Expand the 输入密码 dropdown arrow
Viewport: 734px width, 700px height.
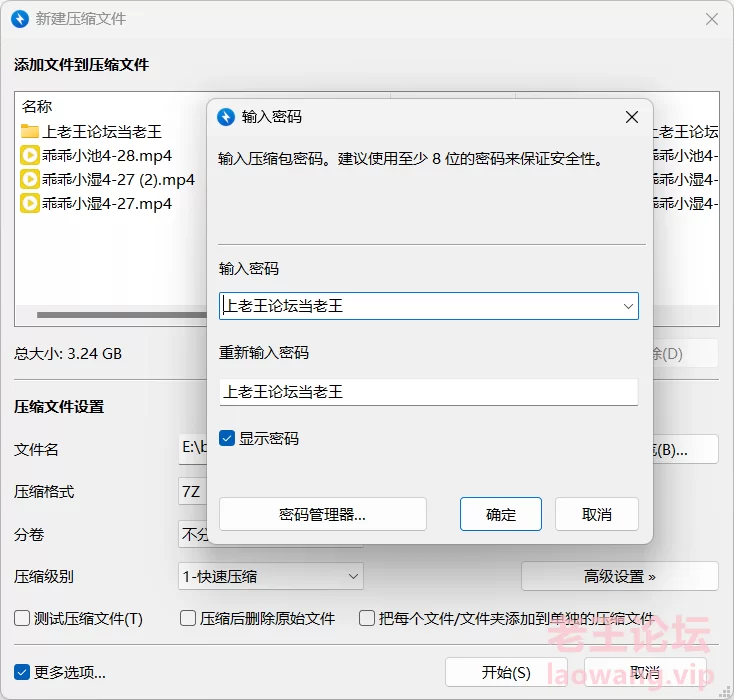pos(628,306)
